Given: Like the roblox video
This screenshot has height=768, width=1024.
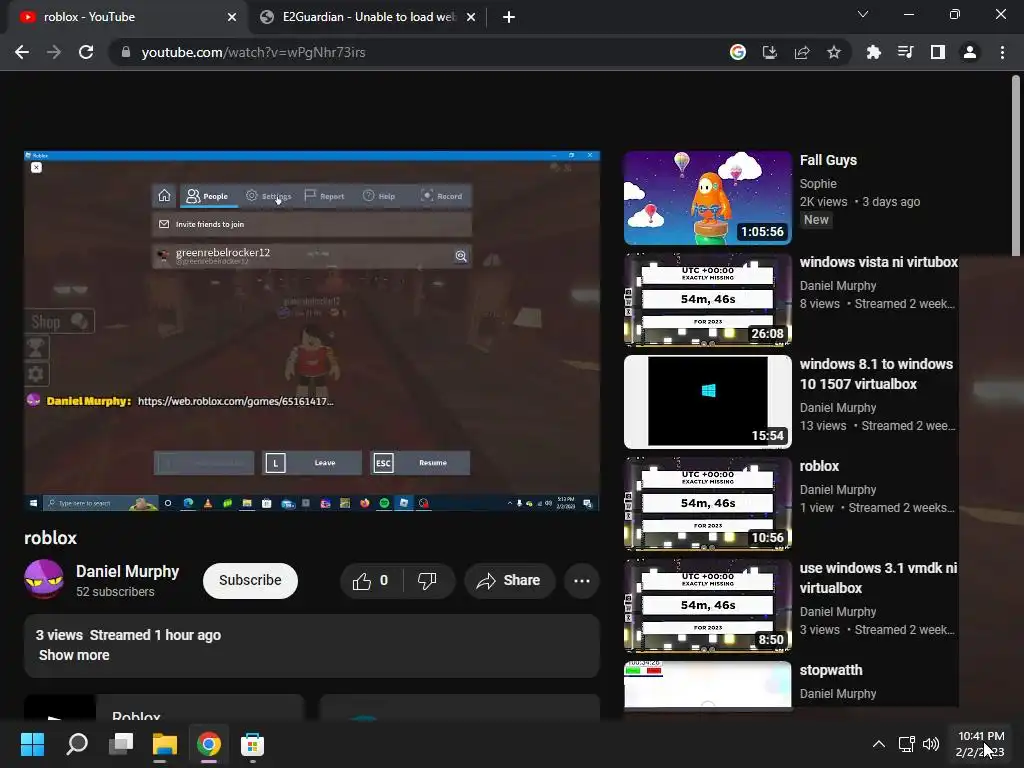Looking at the screenshot, I should 370,581.
